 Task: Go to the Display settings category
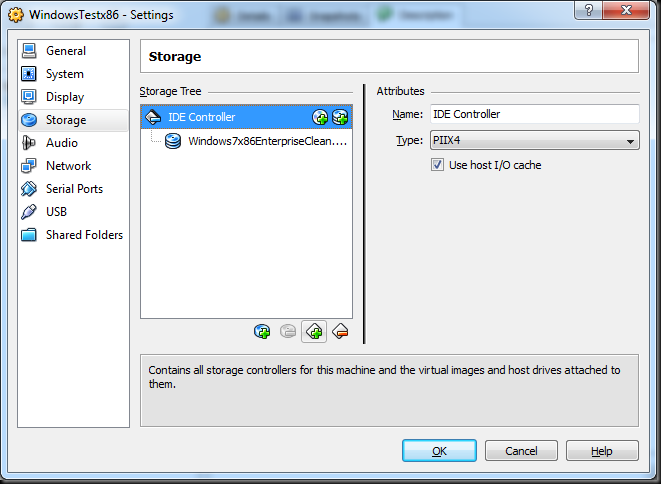pyautogui.click(x=65, y=97)
